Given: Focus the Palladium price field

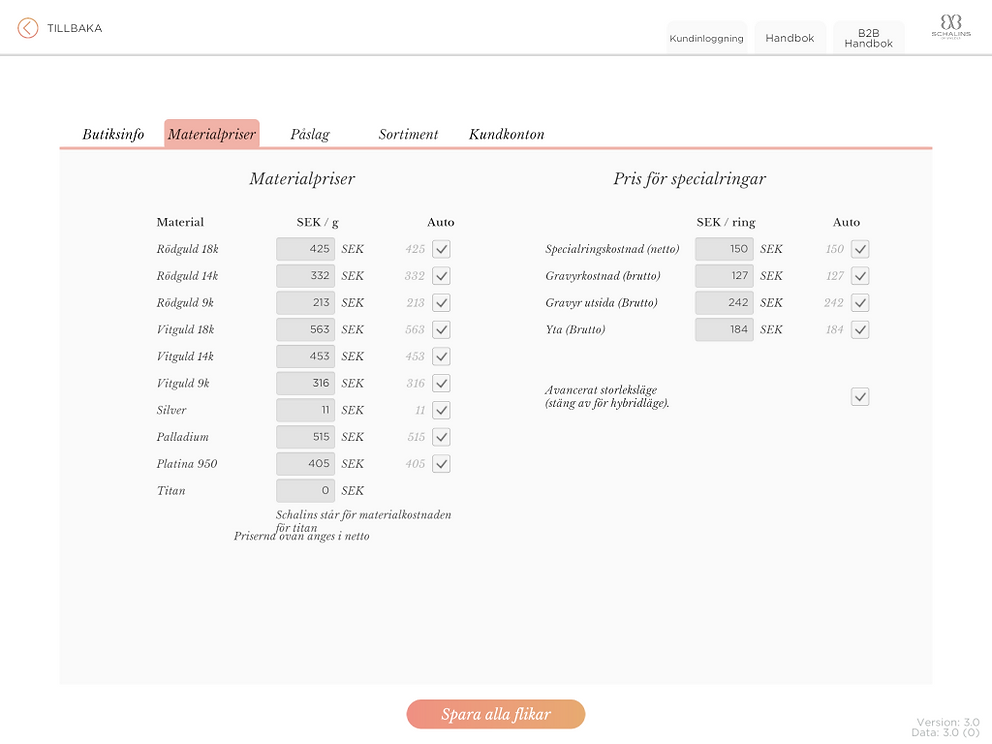Looking at the screenshot, I should (x=305, y=437).
